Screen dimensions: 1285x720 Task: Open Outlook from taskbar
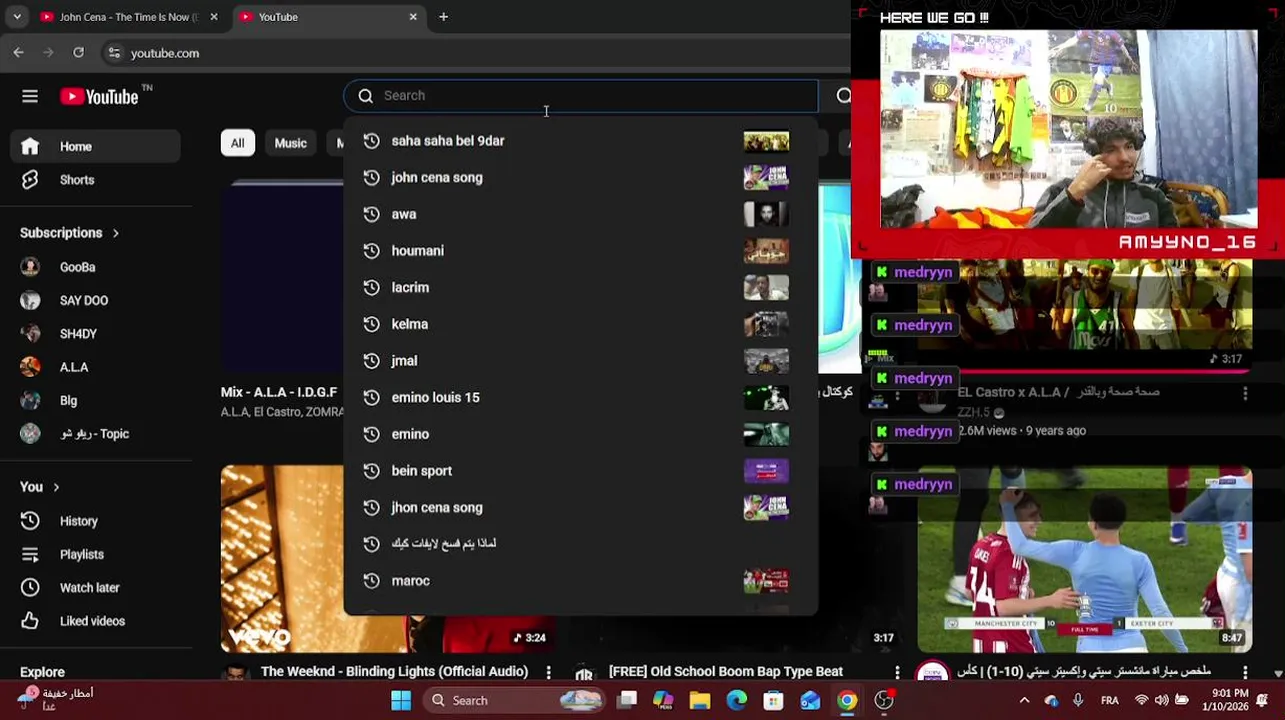[x=810, y=701]
